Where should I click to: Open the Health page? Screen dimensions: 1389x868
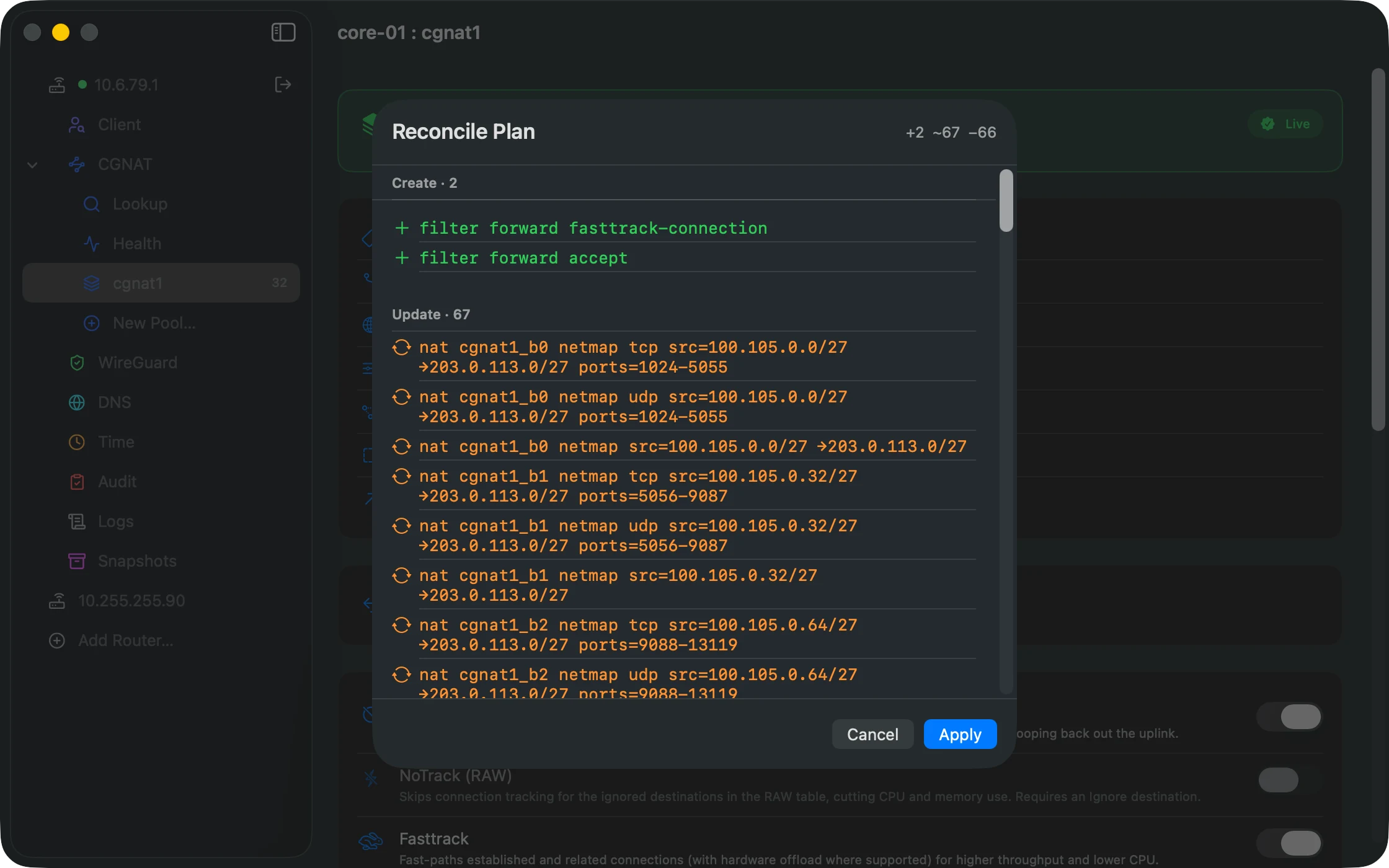click(161, 244)
